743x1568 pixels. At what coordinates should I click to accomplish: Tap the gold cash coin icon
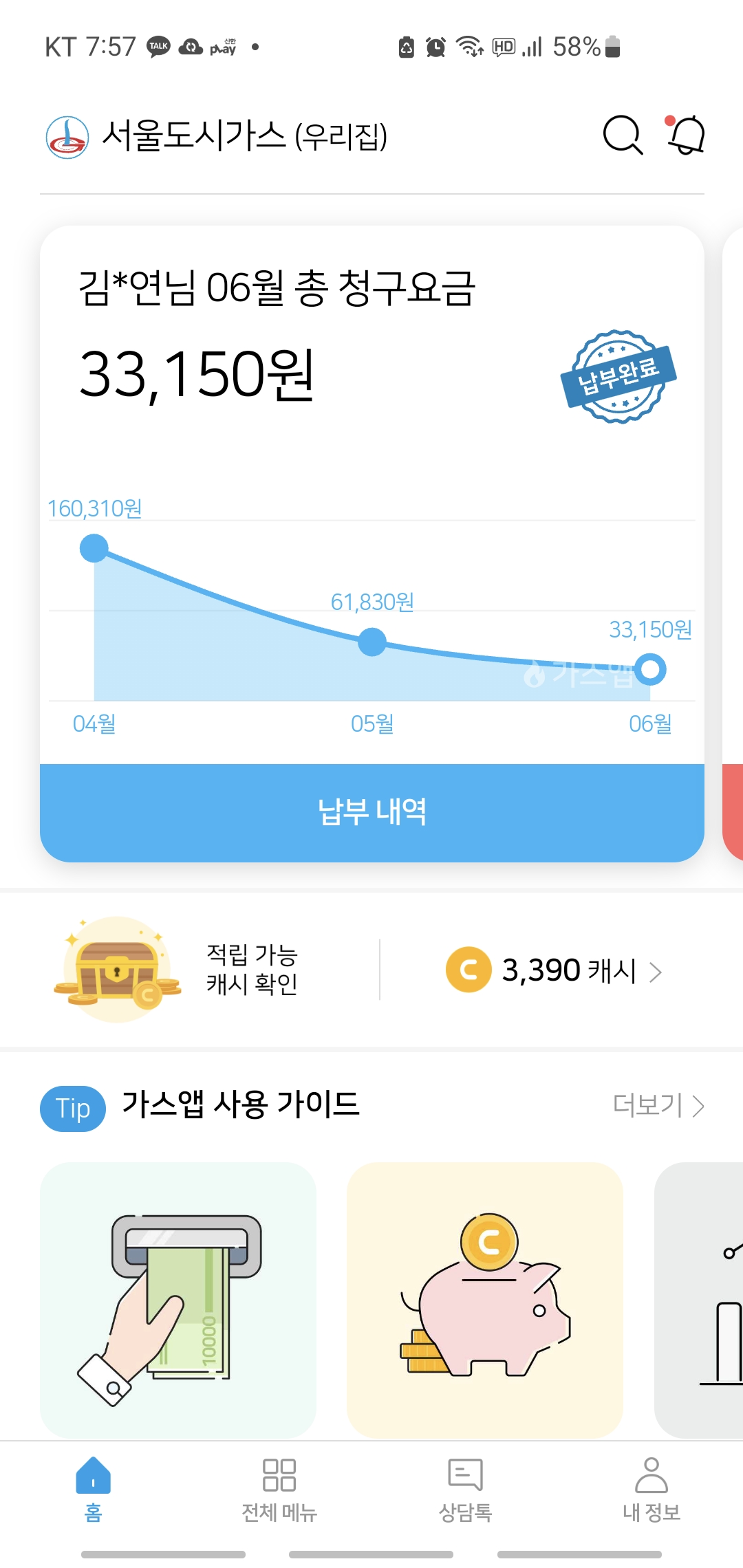(x=469, y=970)
